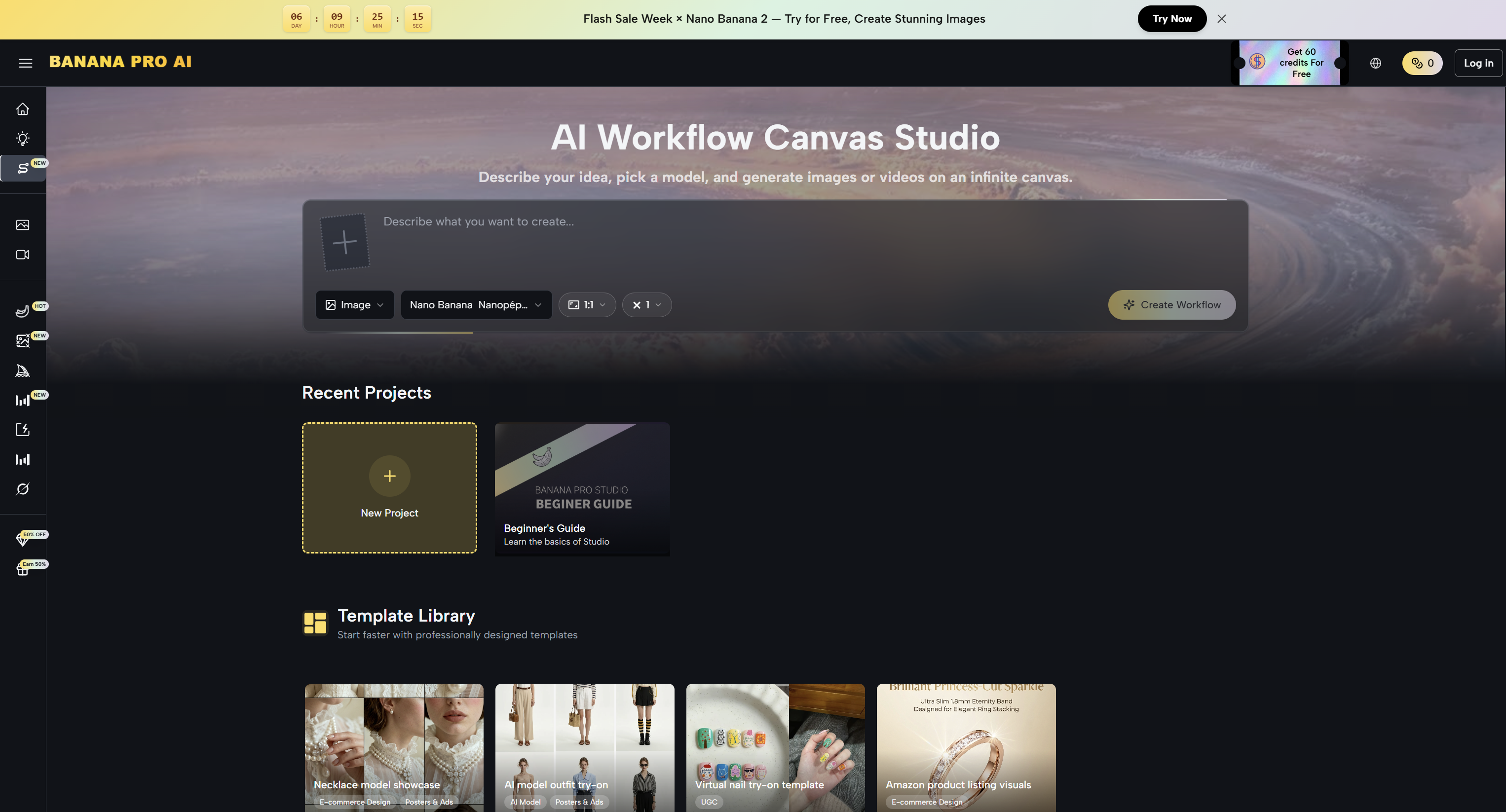Open the banana tool marked HOT
This screenshot has height=812, width=1506.
click(x=23, y=311)
